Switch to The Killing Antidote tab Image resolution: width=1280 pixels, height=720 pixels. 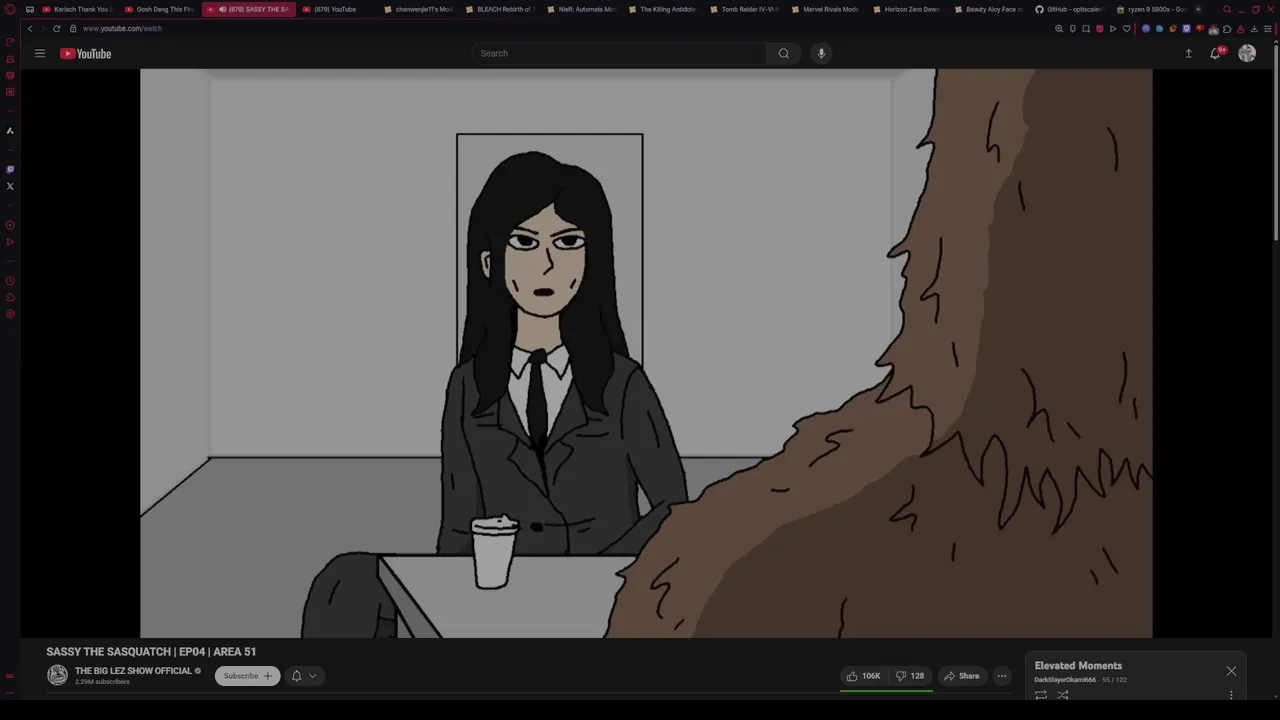662,9
